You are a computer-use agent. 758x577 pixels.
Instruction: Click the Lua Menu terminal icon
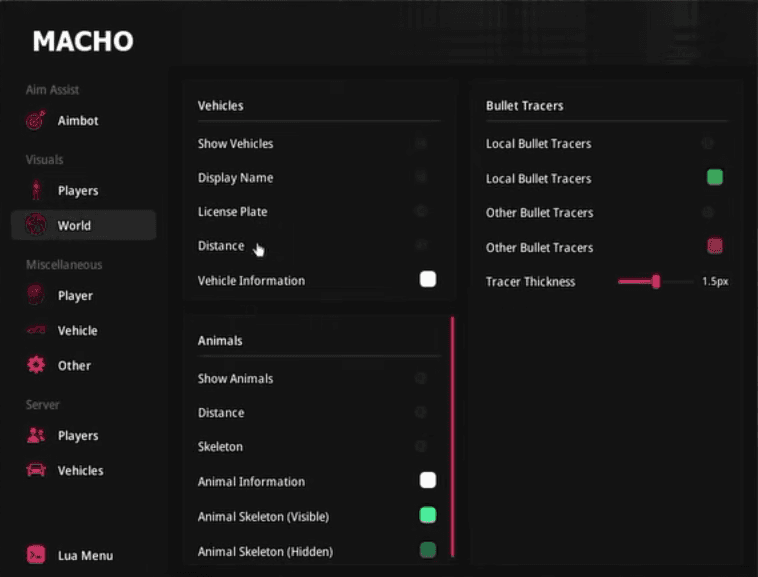(x=36, y=555)
